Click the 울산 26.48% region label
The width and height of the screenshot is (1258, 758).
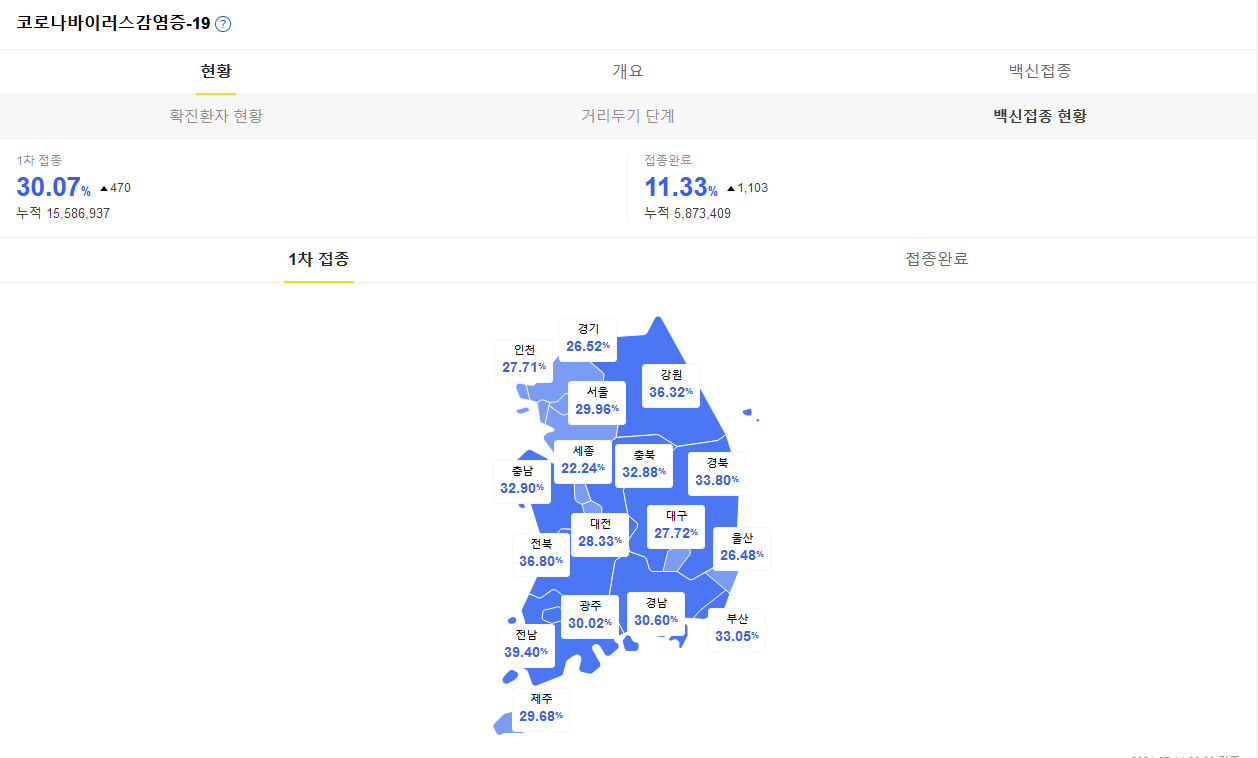coord(742,548)
